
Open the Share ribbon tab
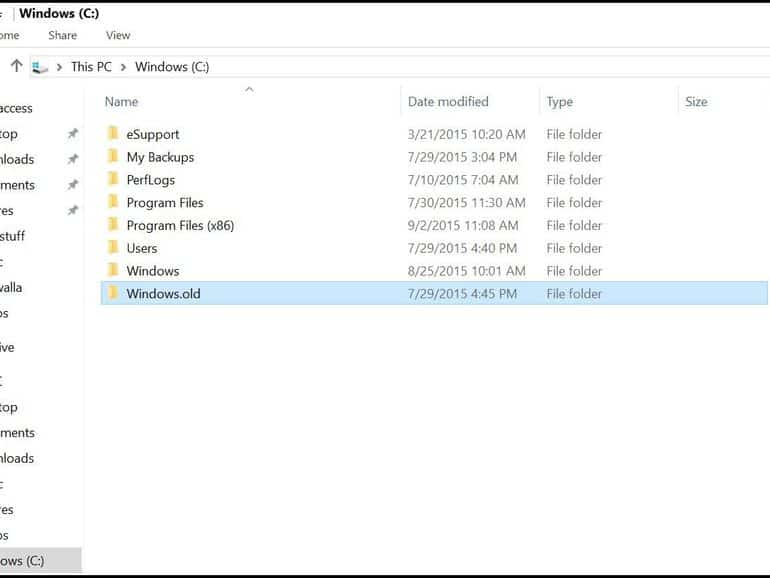click(x=62, y=35)
